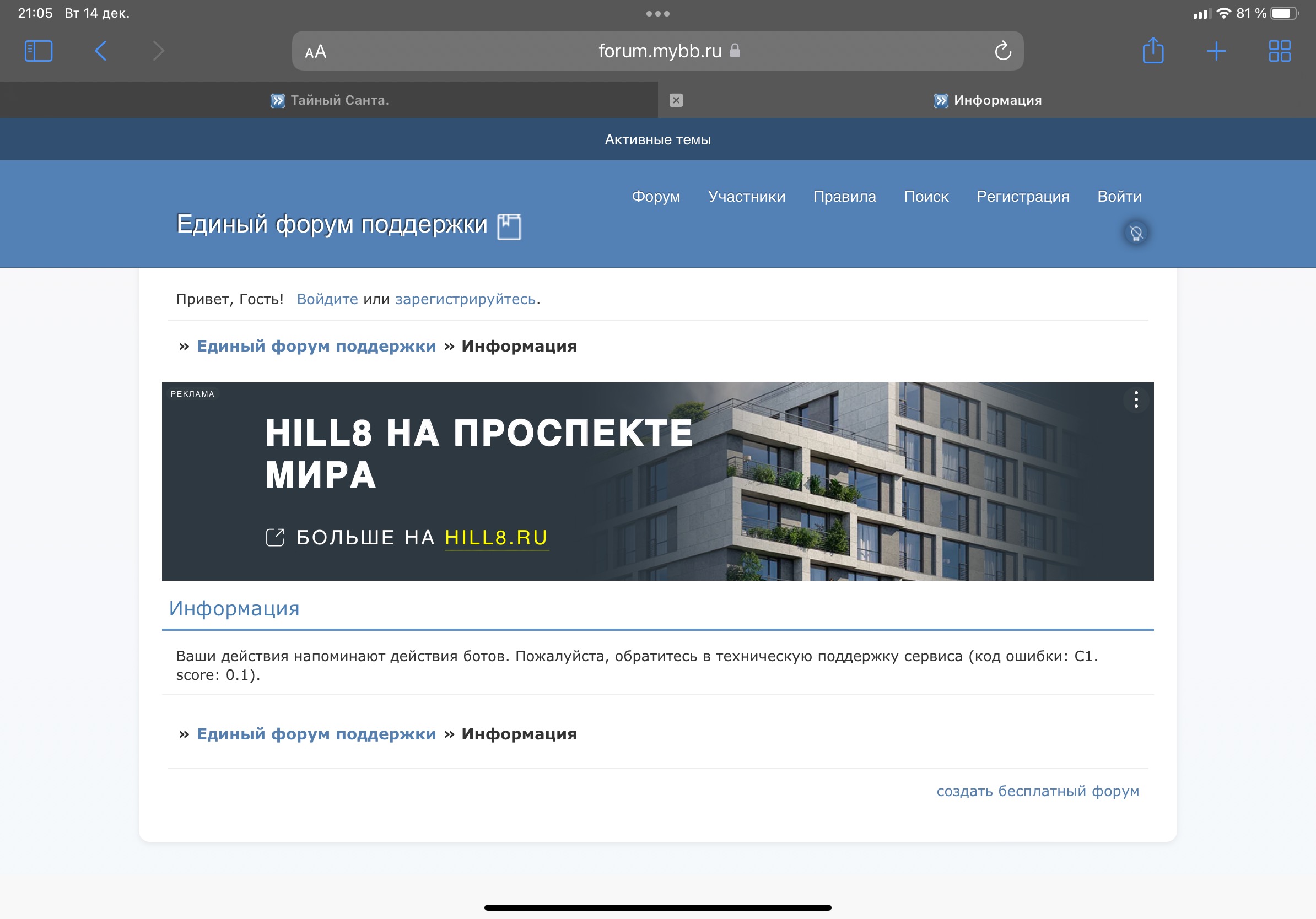Image resolution: width=1316 pixels, height=919 pixels.
Task: Close the Информация tab
Action: (x=676, y=100)
